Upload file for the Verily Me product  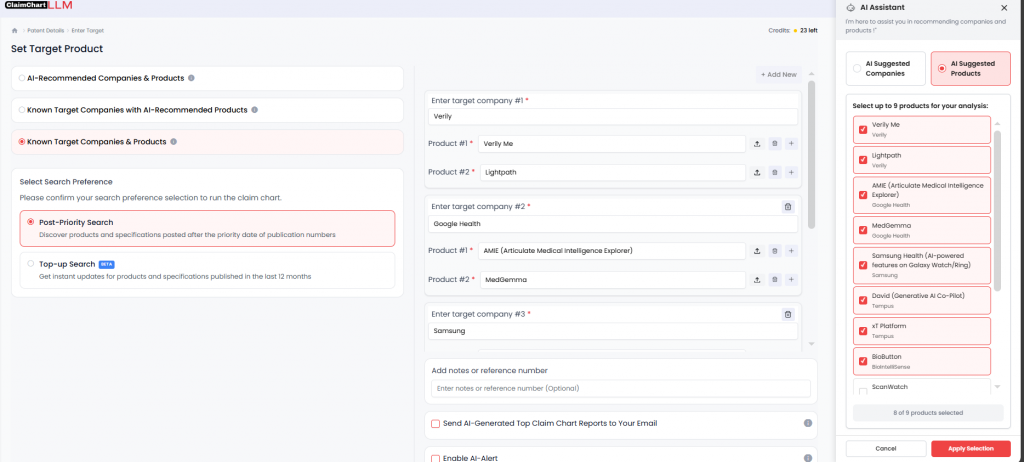(757, 144)
